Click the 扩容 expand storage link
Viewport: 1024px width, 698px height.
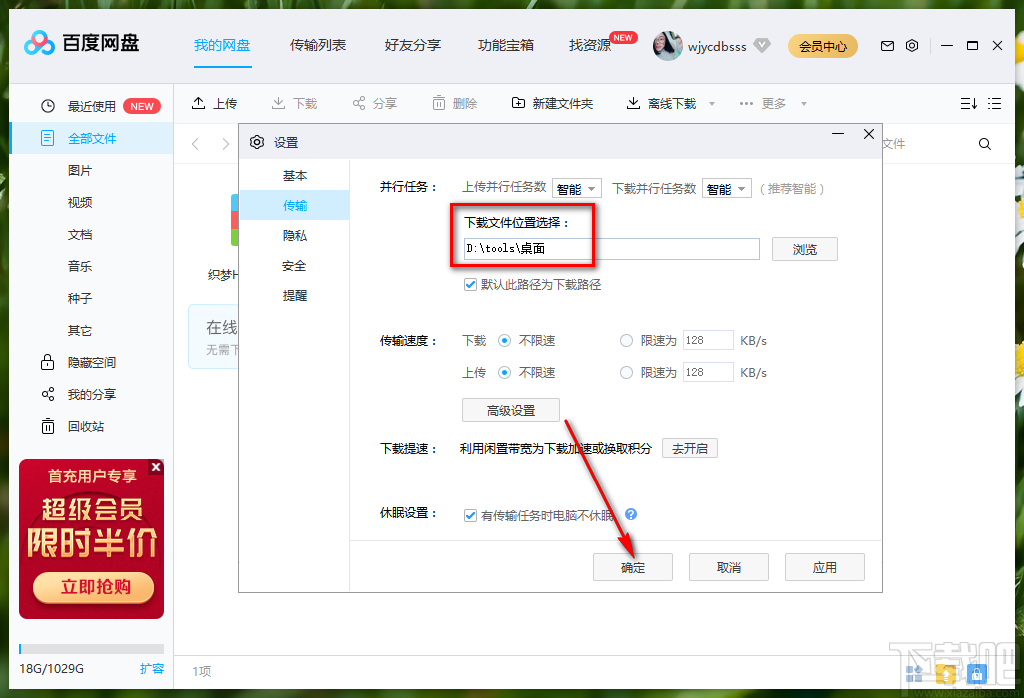[152, 668]
